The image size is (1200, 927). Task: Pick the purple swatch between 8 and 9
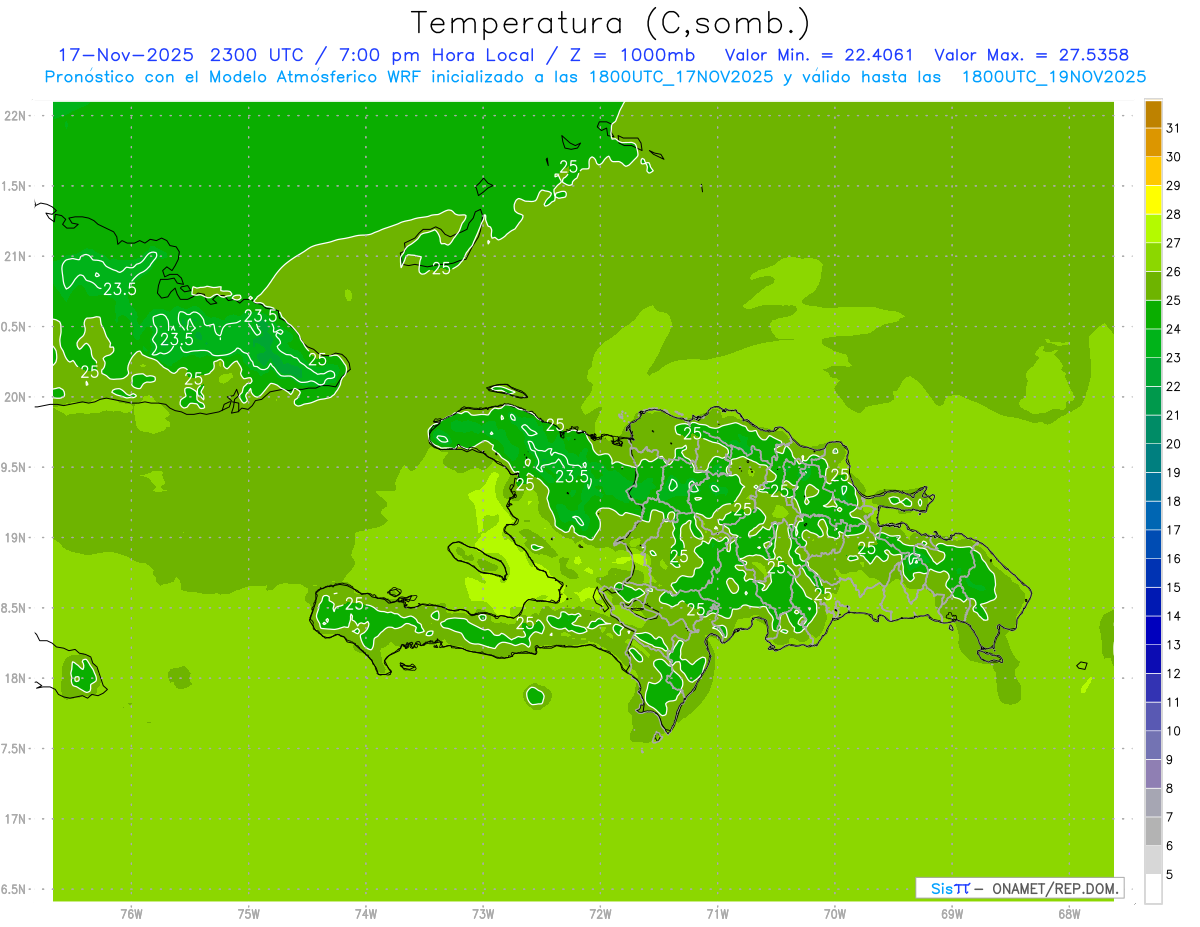point(1153,774)
